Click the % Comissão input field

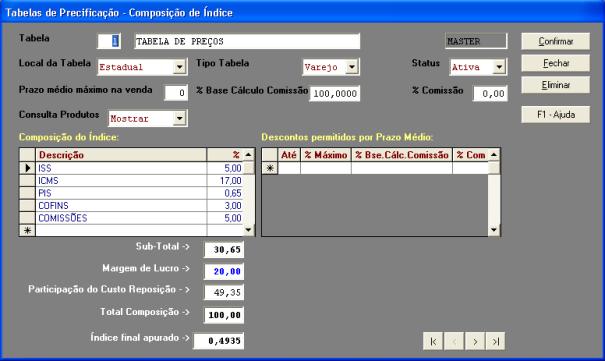pyautogui.click(x=490, y=93)
